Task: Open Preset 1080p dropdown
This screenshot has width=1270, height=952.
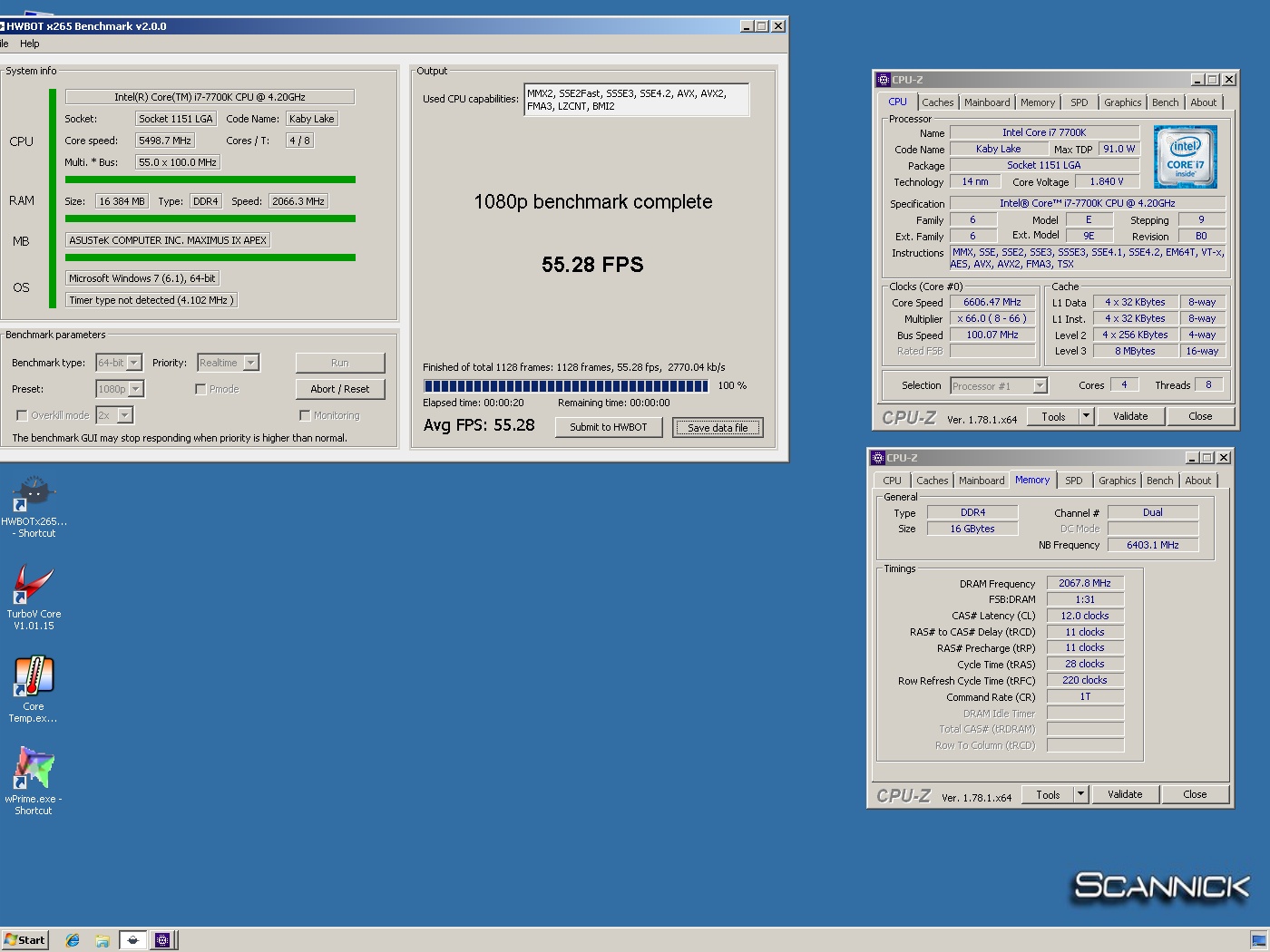Action: pyautogui.click(x=136, y=389)
